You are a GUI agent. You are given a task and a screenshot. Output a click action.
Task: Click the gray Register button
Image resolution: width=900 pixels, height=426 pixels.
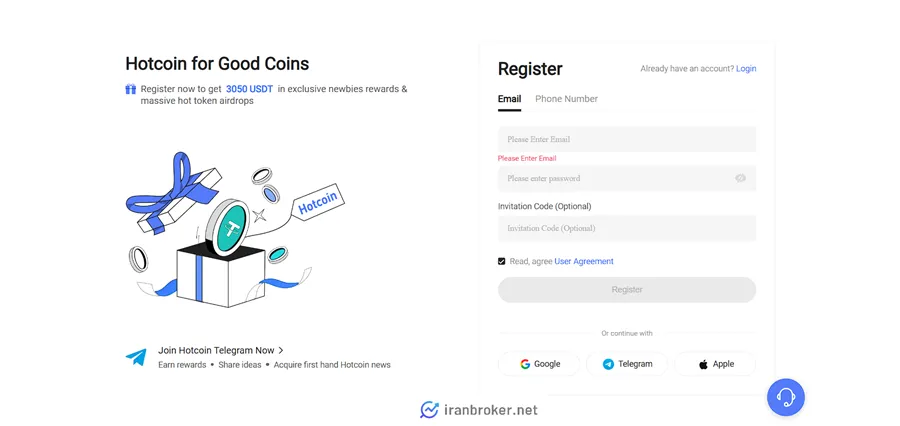pos(627,290)
